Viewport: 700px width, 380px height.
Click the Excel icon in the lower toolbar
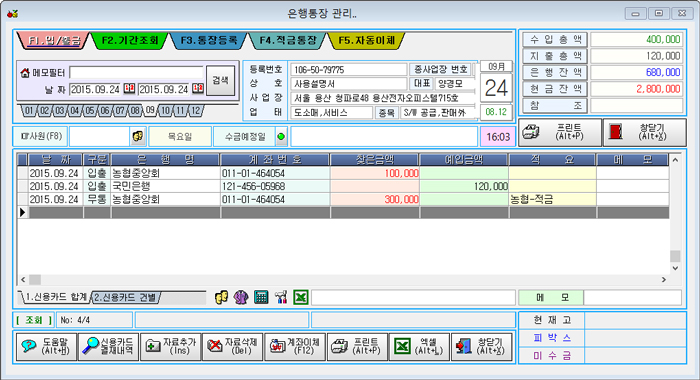point(301,297)
